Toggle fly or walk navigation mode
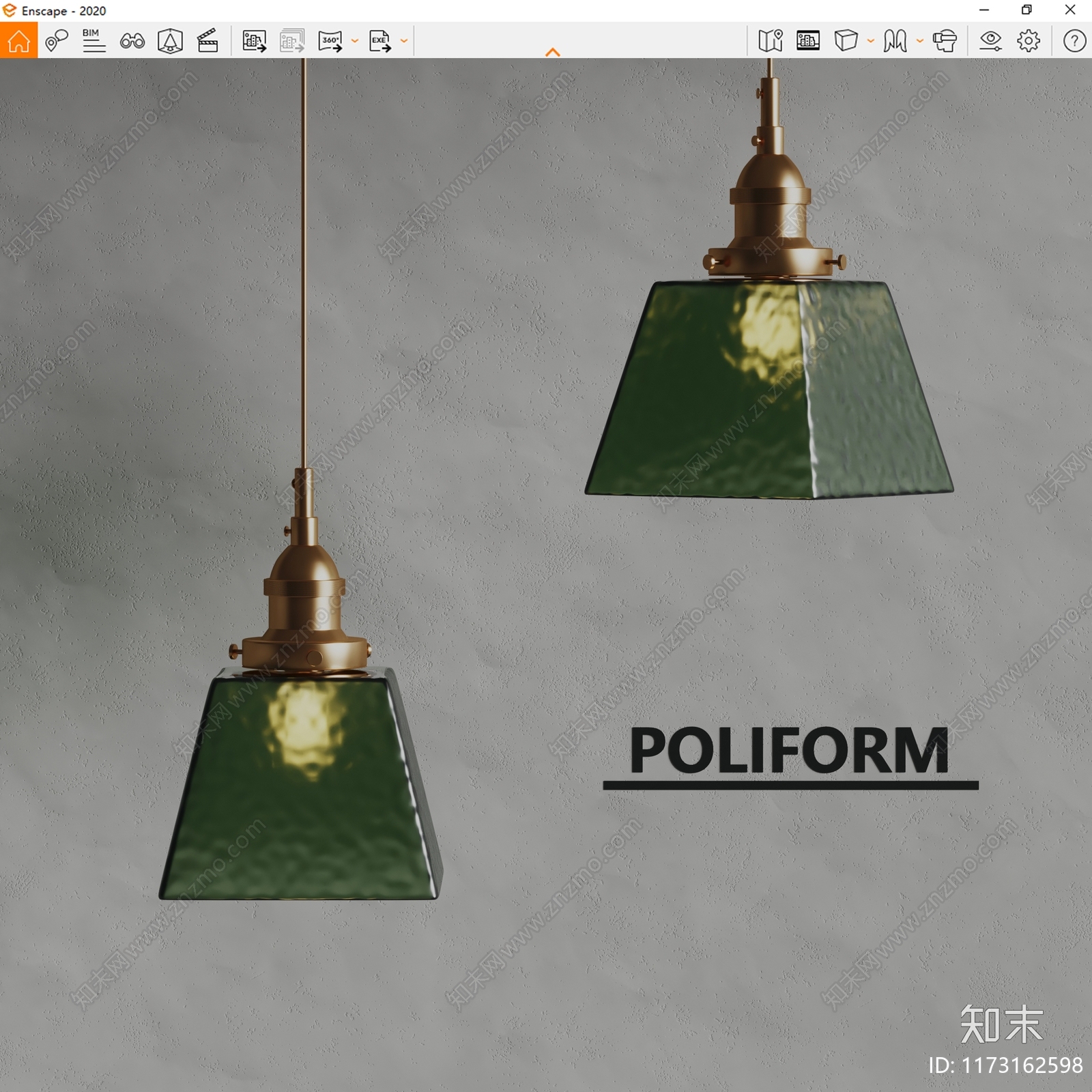This screenshot has height=1092, width=1092. (x=895, y=41)
